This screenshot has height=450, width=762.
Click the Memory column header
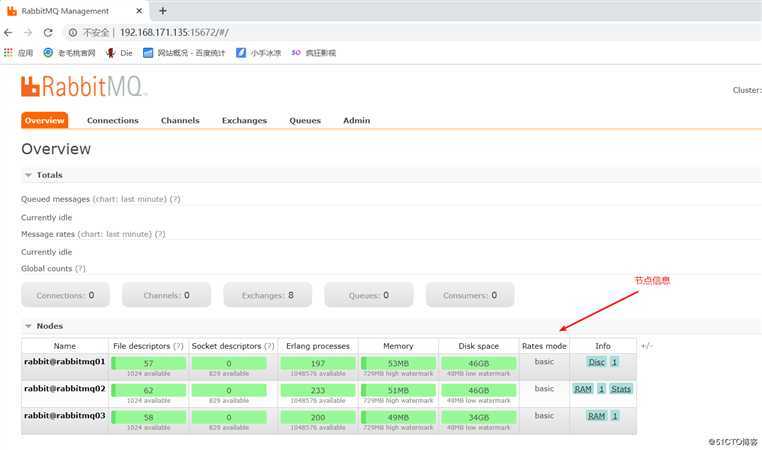tap(398, 346)
